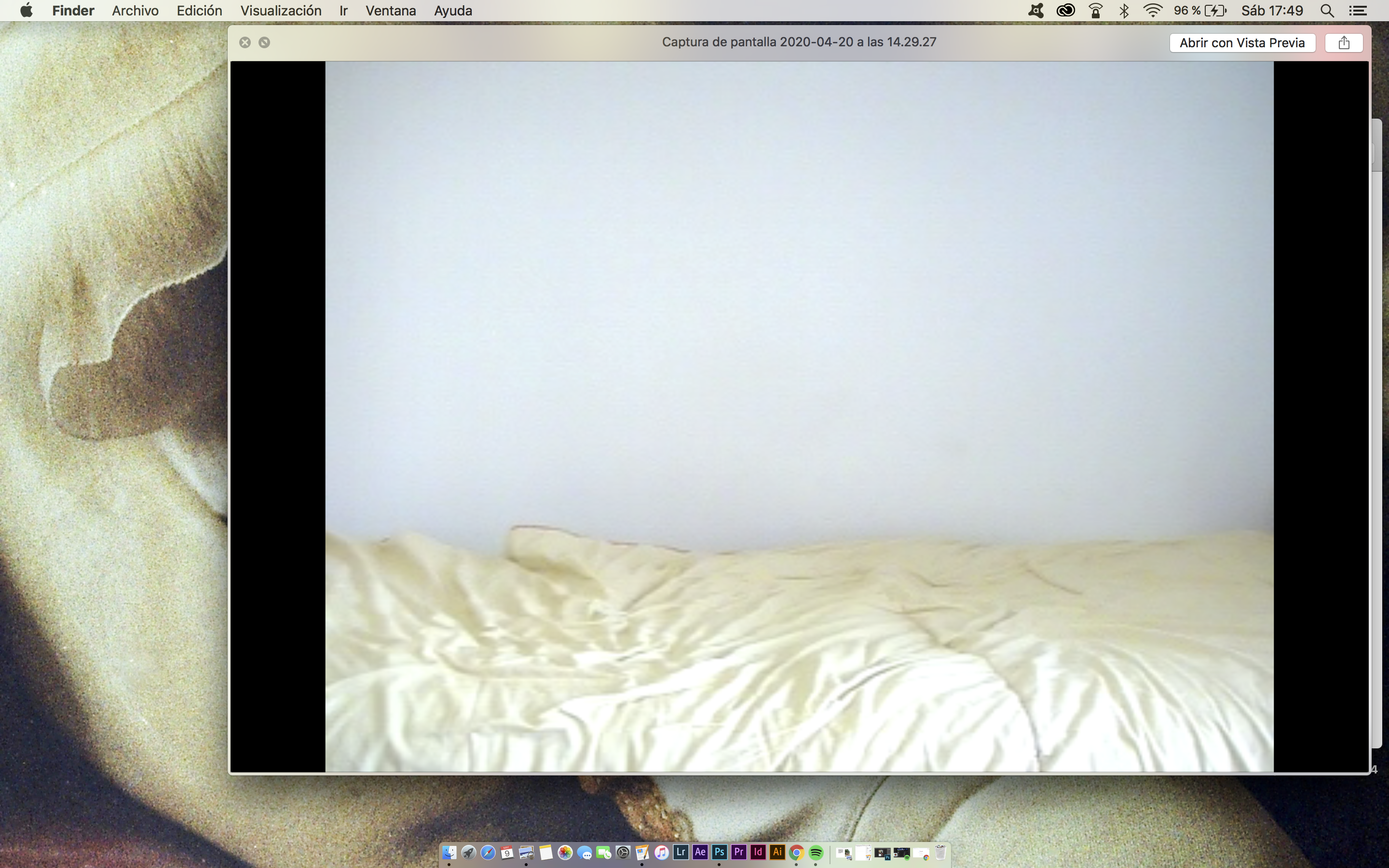
Task: Click the Creative Cloud menu bar icon
Action: click(x=1065, y=10)
